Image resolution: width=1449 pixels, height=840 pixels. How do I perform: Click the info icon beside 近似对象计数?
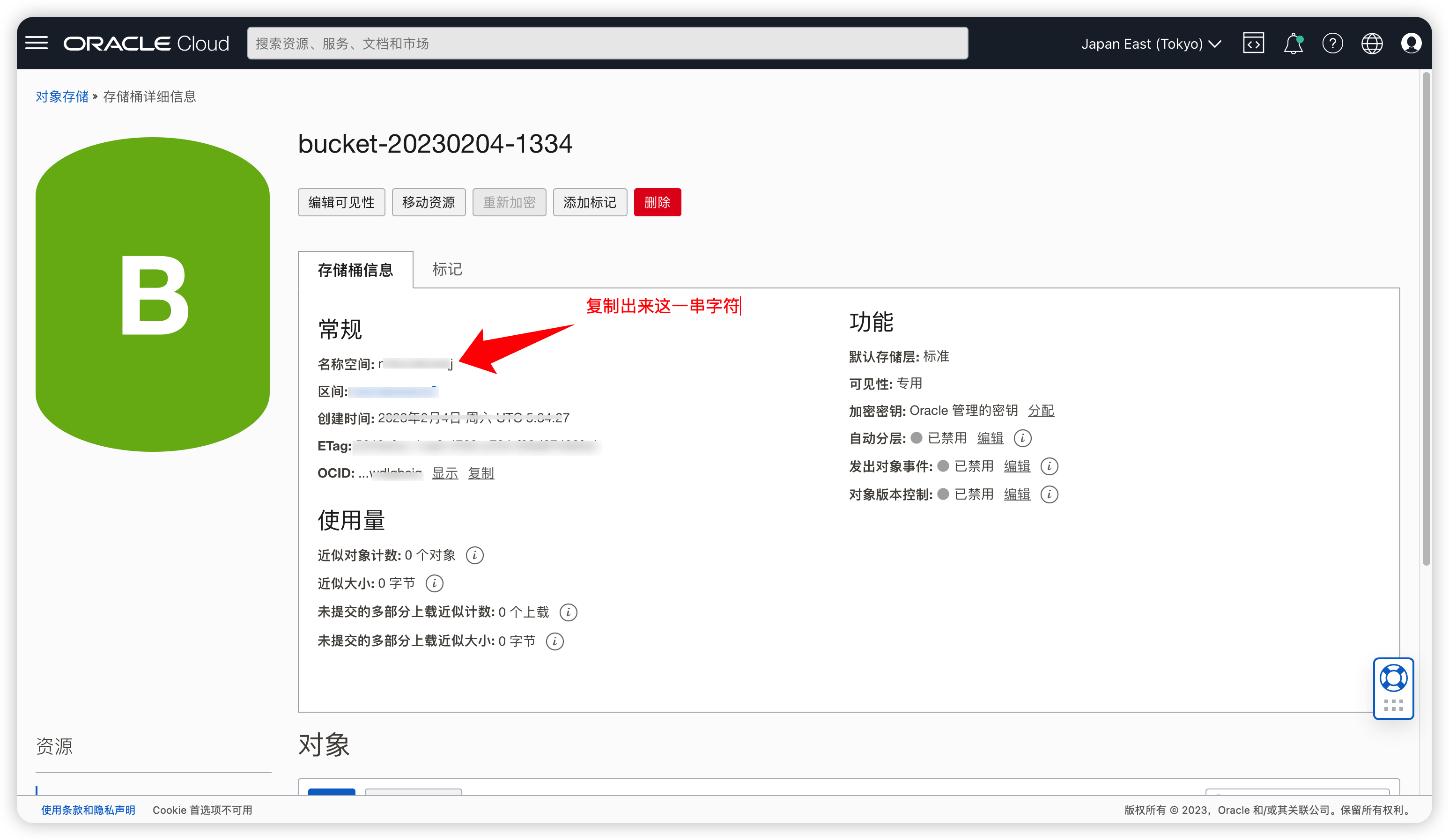click(x=474, y=555)
